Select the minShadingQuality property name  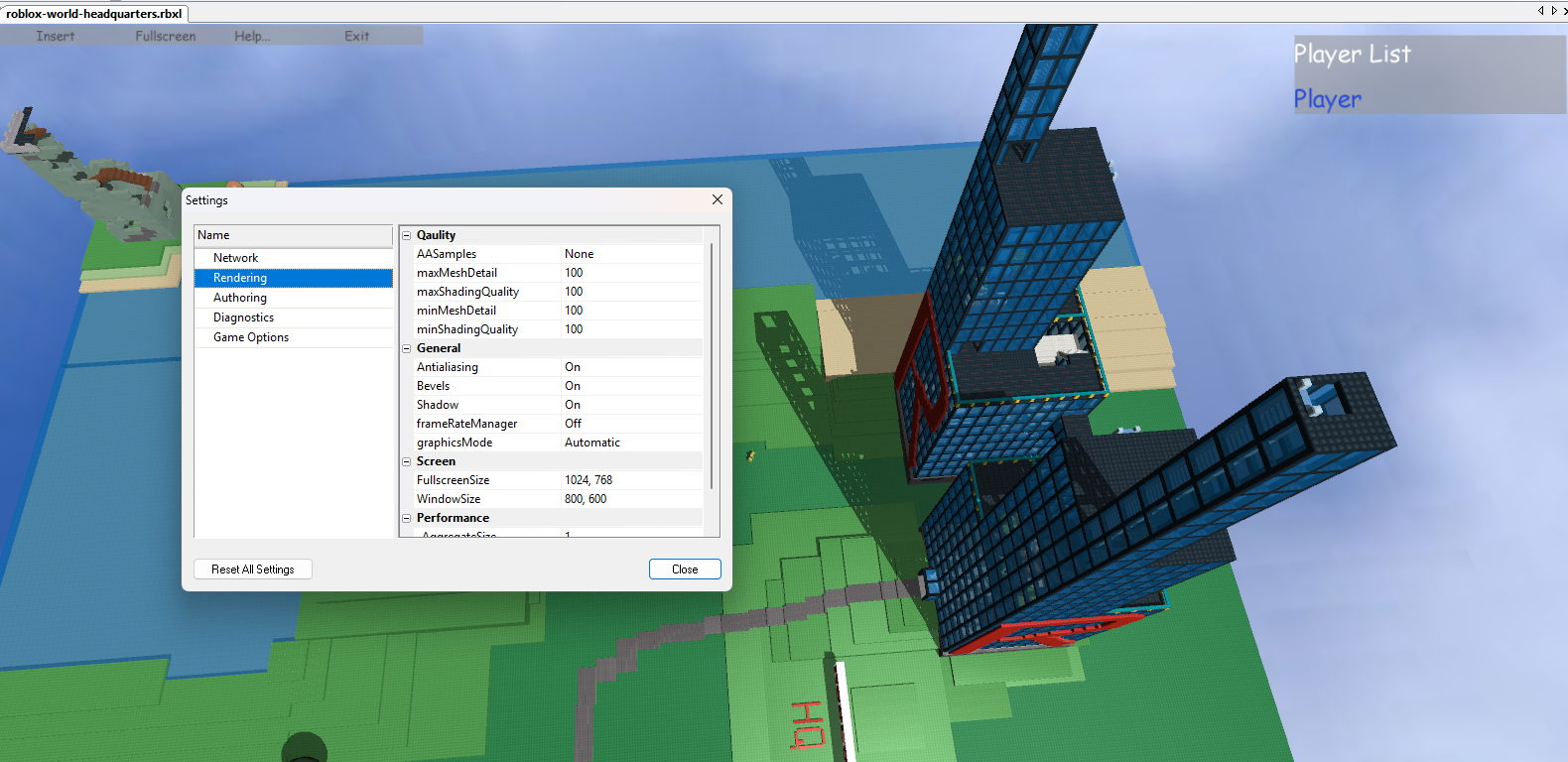click(467, 329)
